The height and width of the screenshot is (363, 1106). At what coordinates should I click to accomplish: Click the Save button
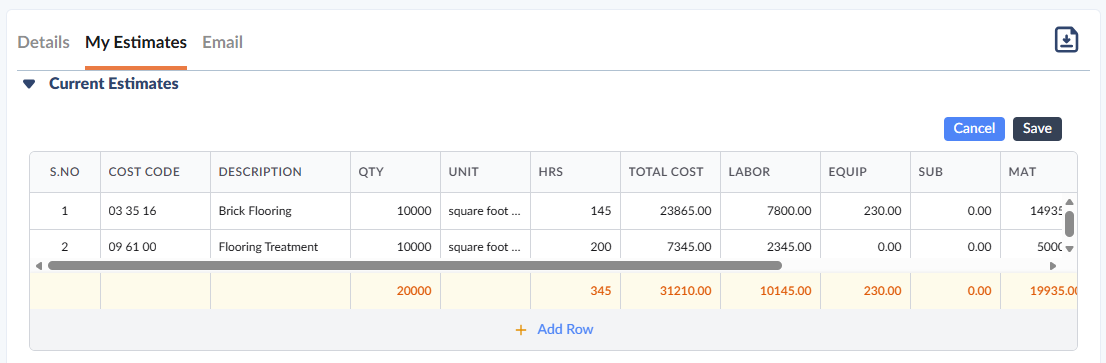coord(1038,129)
